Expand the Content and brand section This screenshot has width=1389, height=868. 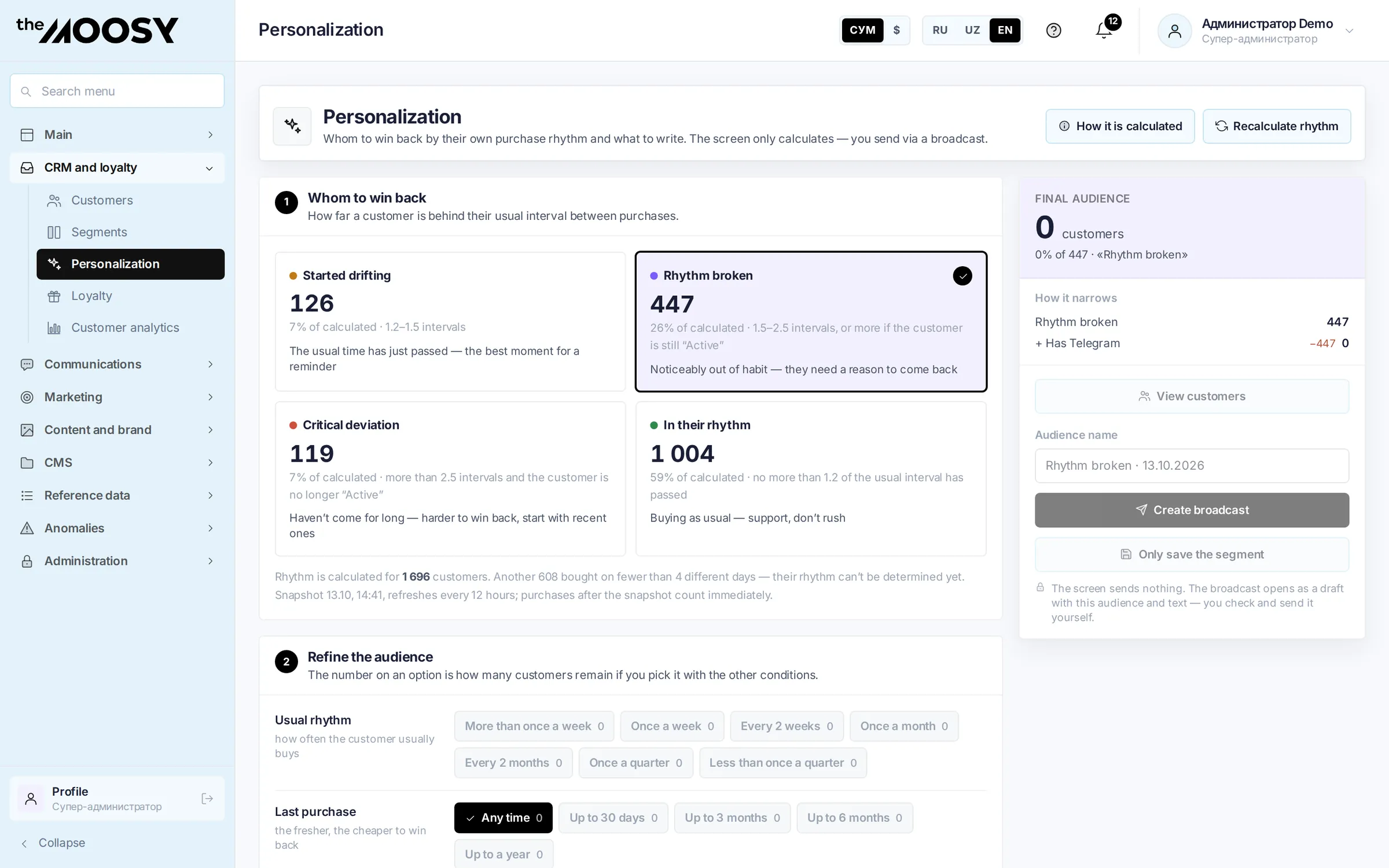[117, 429]
